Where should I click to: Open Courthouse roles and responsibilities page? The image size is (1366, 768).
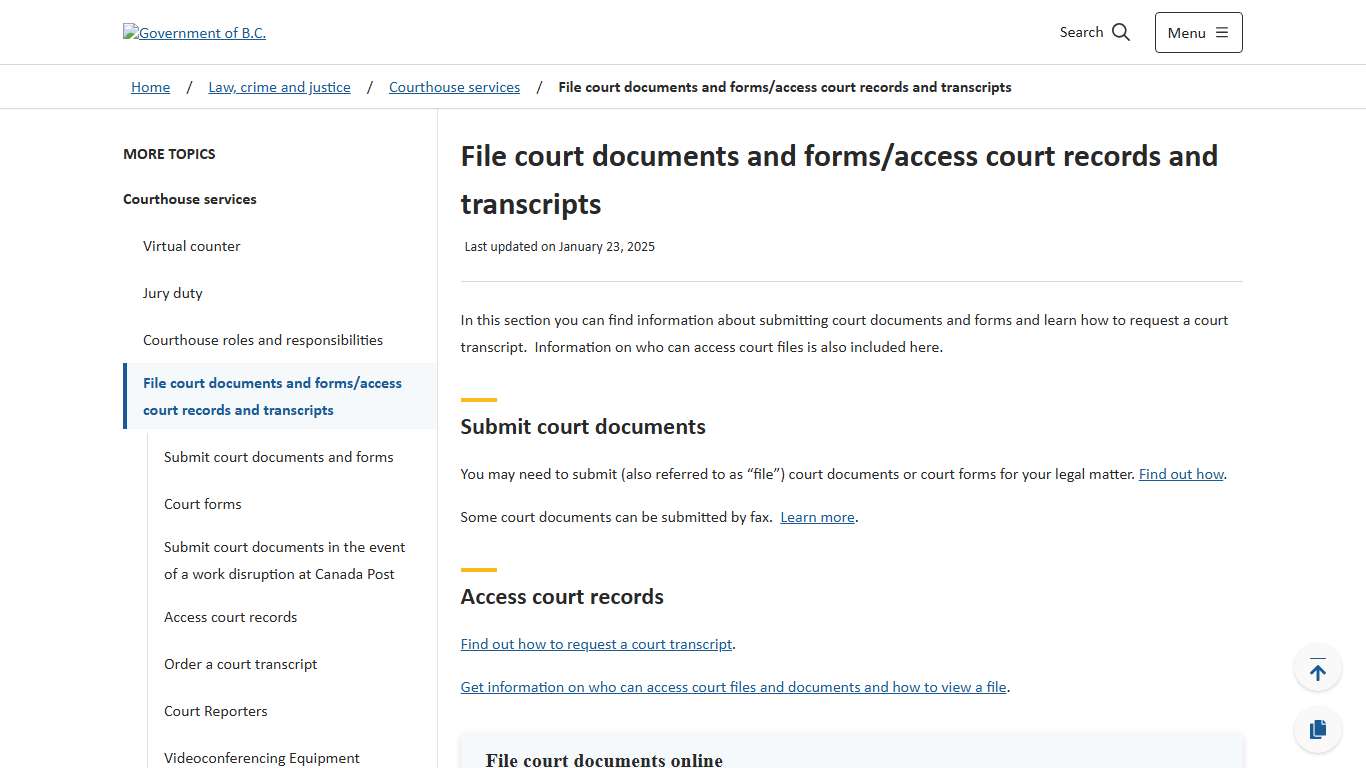(263, 340)
